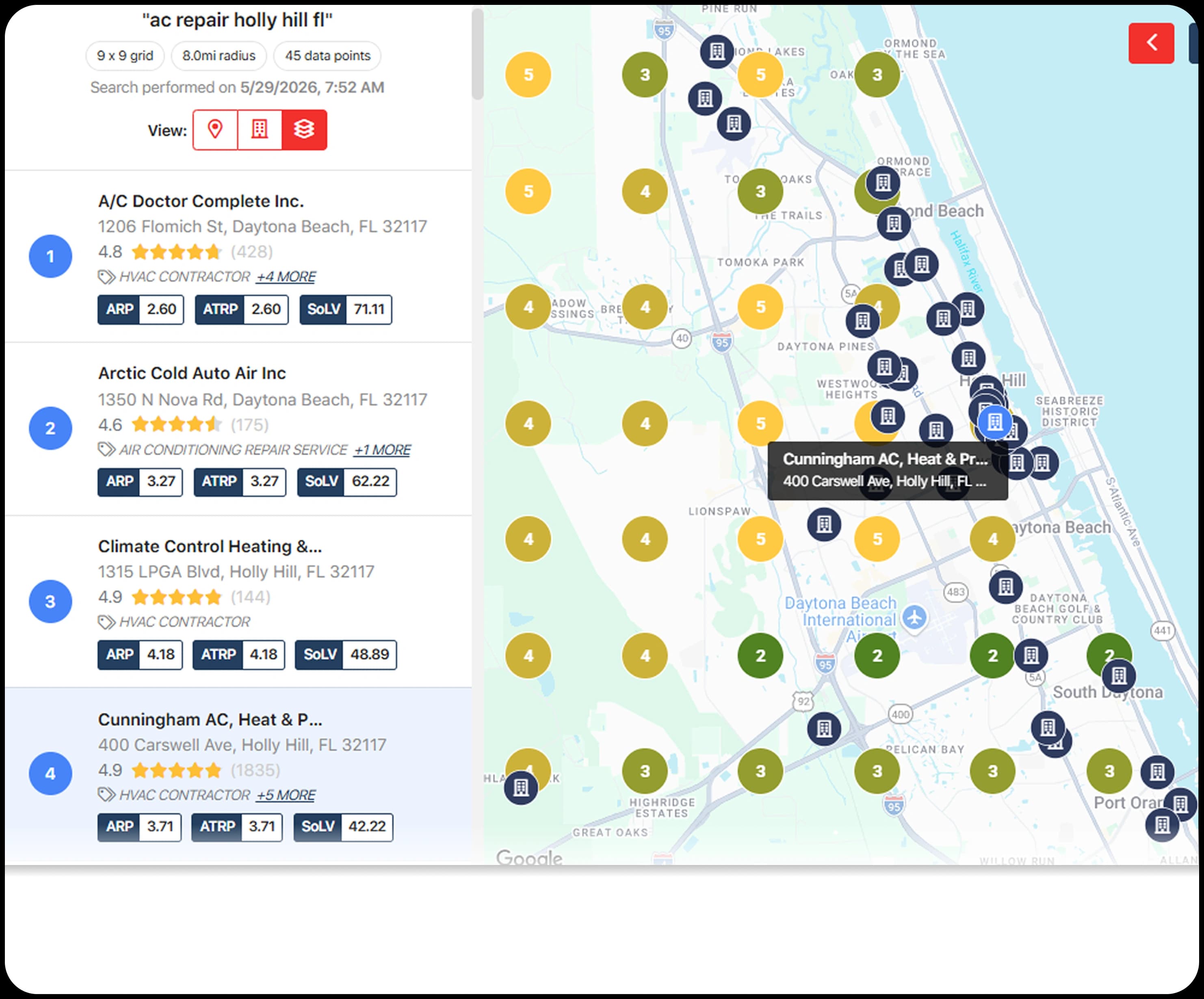Open the Arctic Cold Auto Air Inc listing
The image size is (1204, 999).
click(x=192, y=373)
